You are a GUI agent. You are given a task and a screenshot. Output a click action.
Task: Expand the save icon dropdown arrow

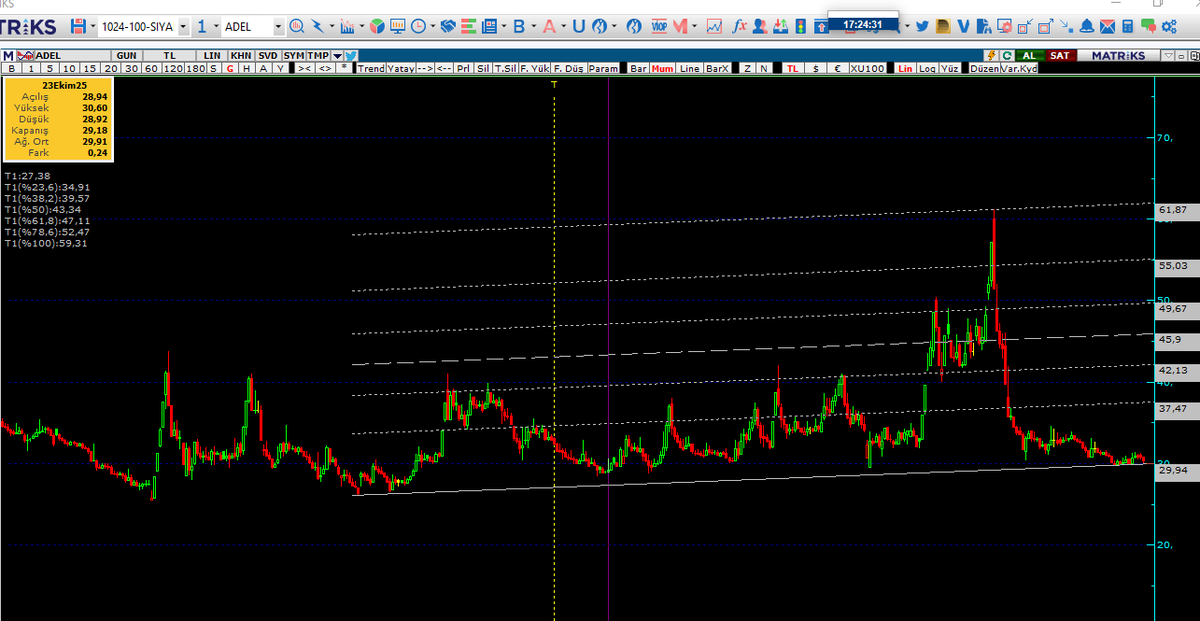[x=93, y=27]
